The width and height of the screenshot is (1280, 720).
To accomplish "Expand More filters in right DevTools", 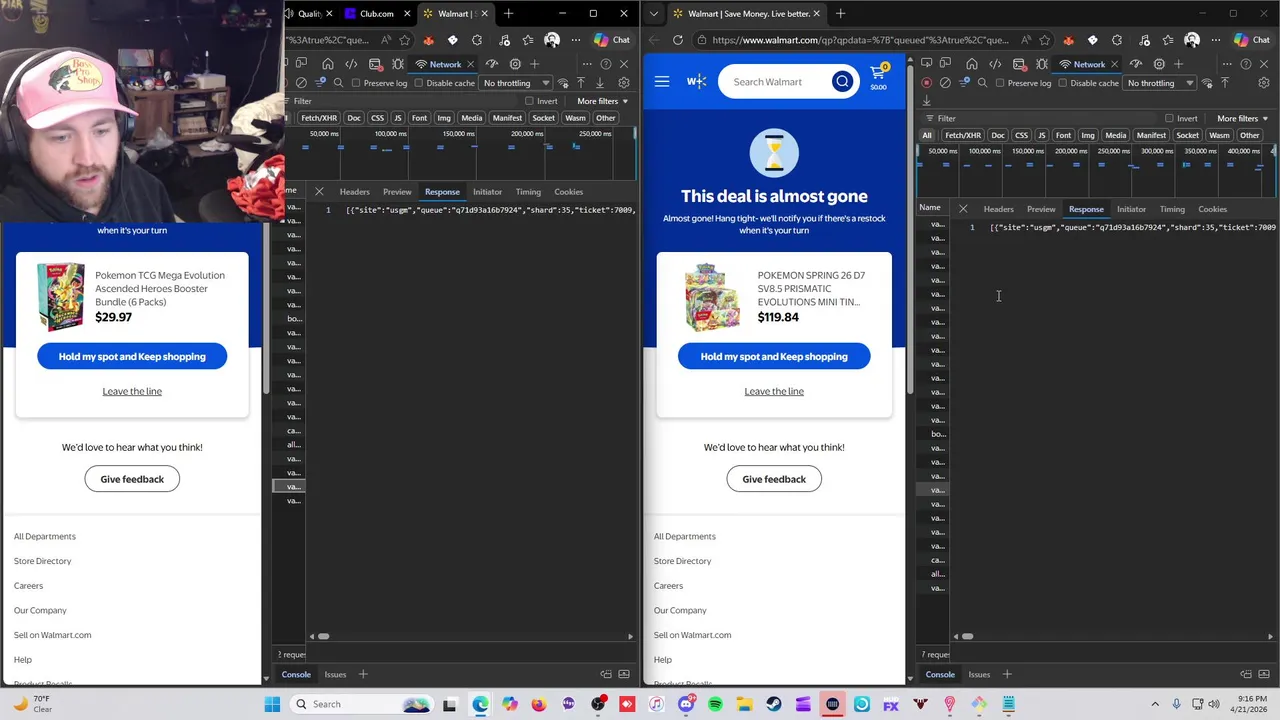I will click(x=1242, y=118).
